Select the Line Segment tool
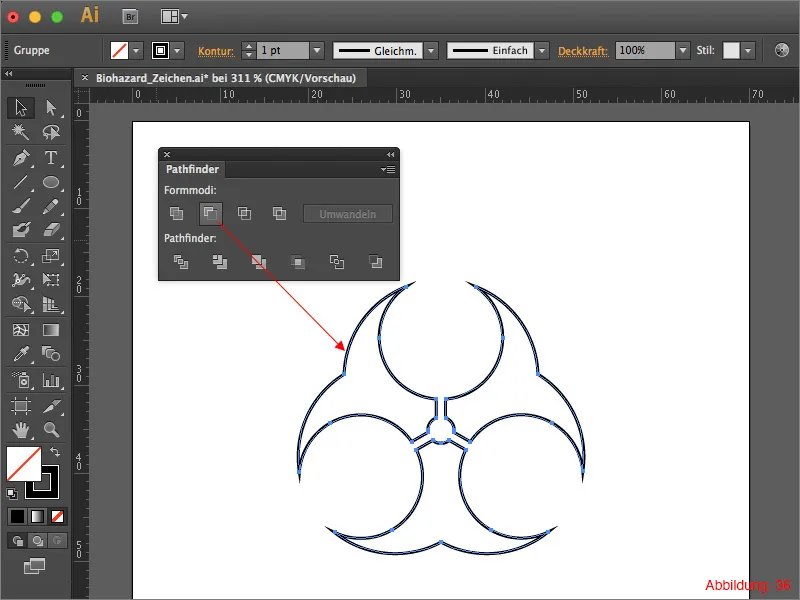 click(21, 182)
